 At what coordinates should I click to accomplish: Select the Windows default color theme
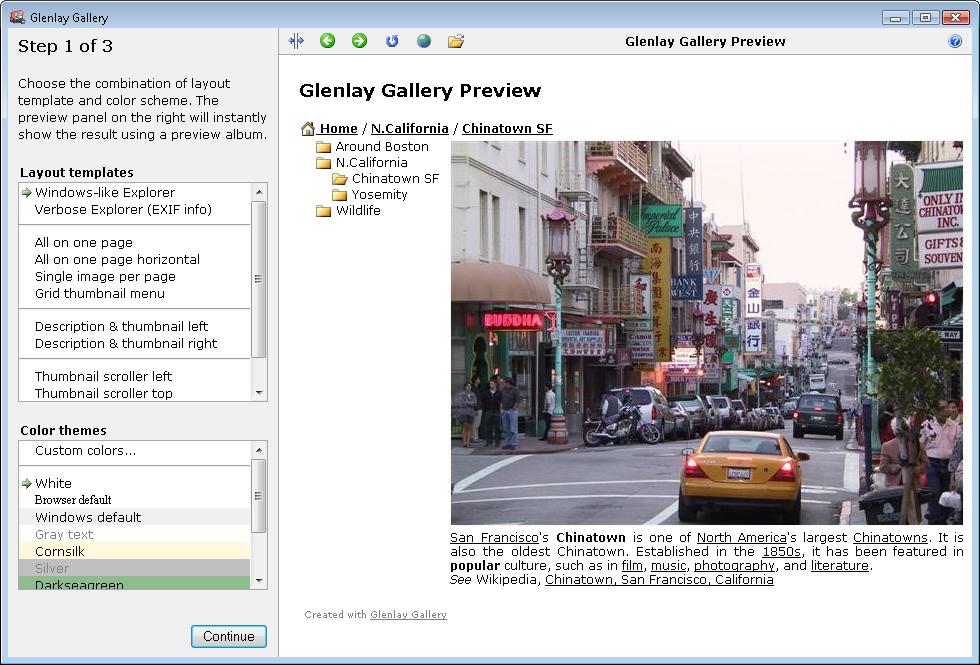pos(88,517)
